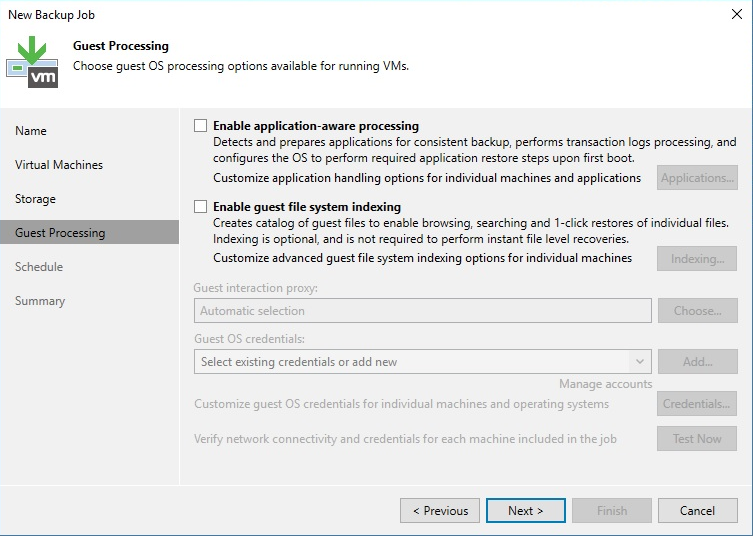753x536 pixels.
Task: Click the Finish button
Action: (x=612, y=511)
